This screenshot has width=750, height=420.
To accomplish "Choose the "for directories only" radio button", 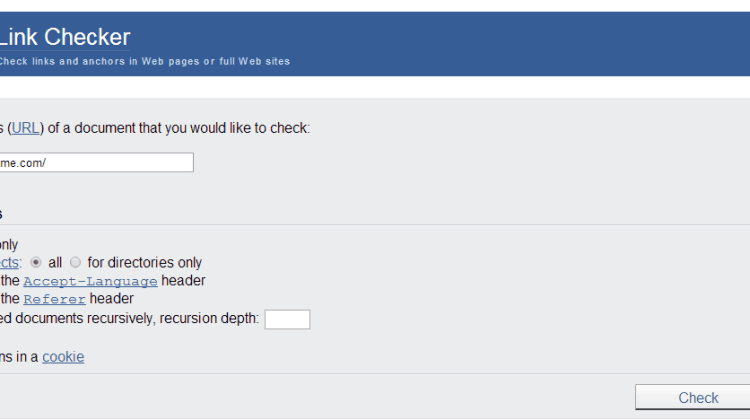I will pos(75,263).
